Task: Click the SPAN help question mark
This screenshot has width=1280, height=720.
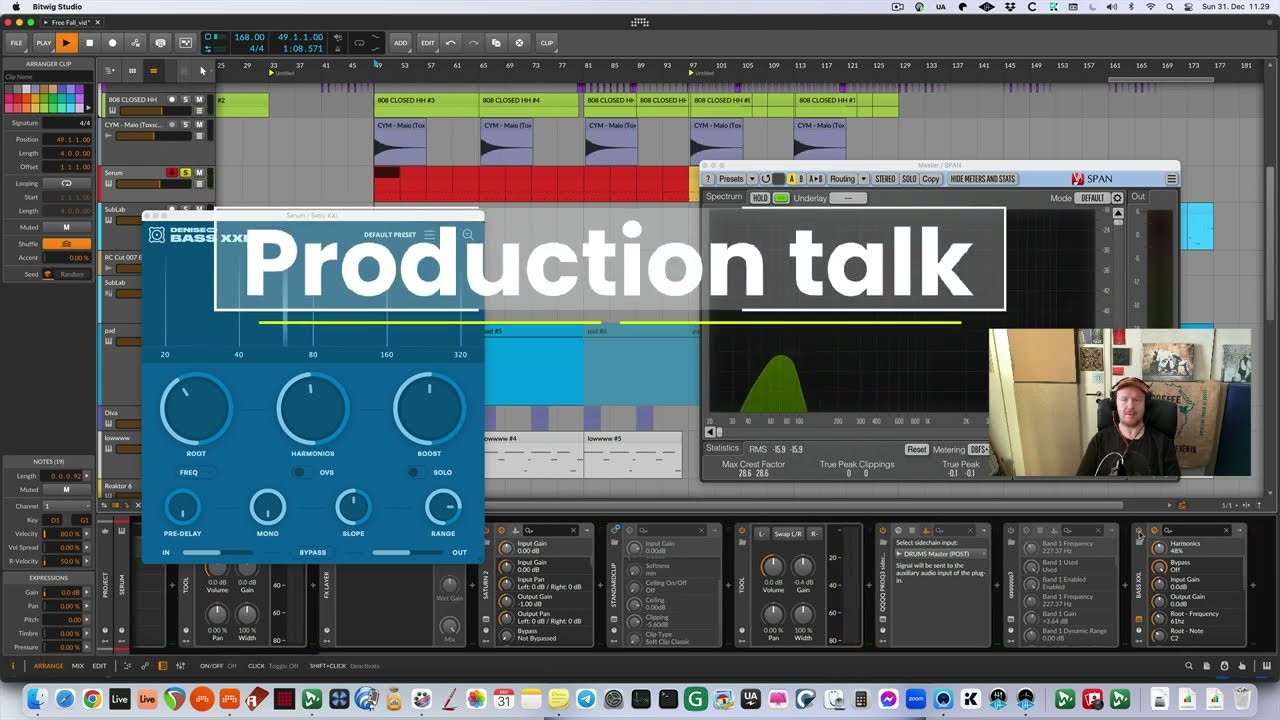Action: [x=708, y=179]
